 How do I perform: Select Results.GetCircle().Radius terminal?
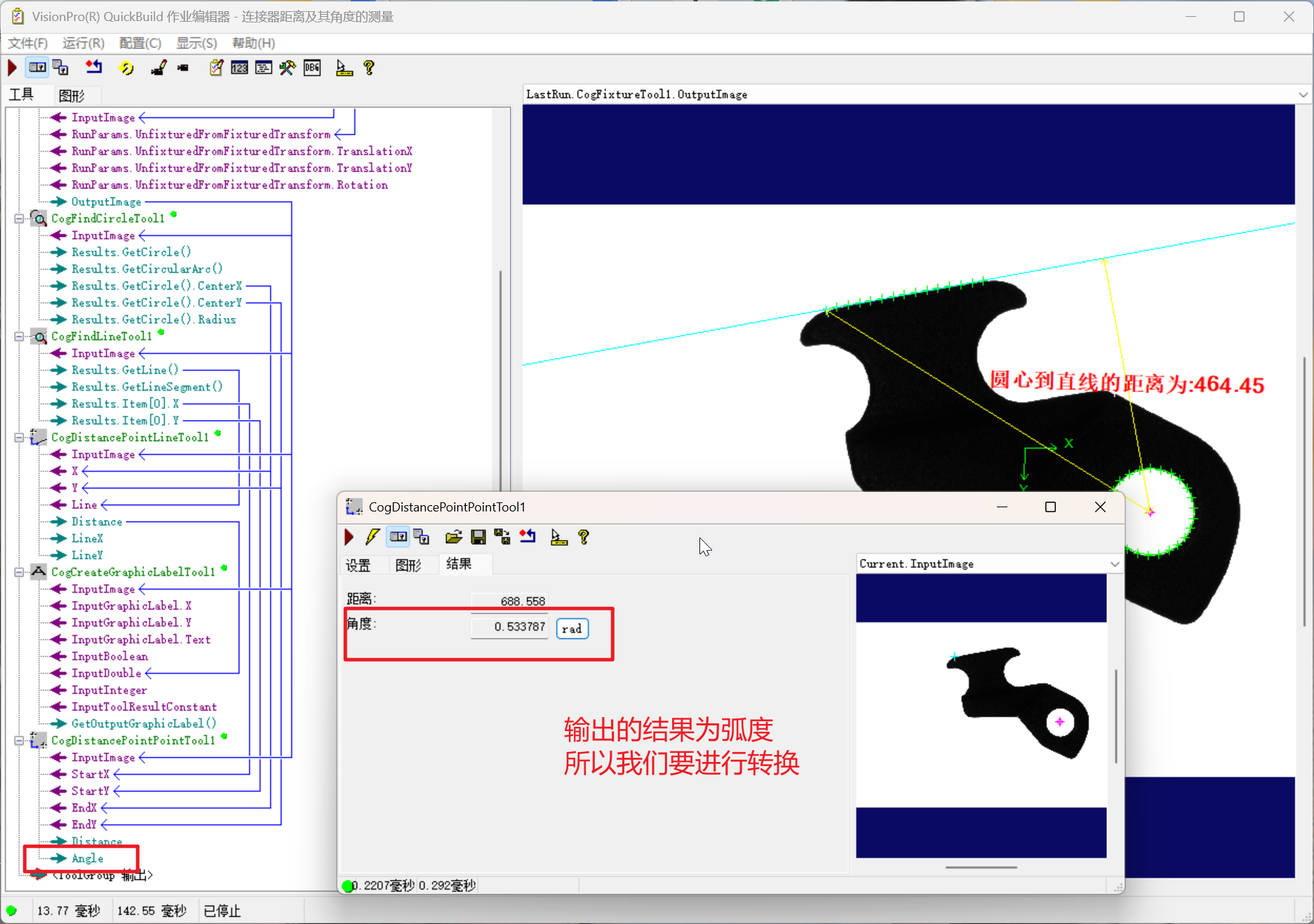coord(153,320)
